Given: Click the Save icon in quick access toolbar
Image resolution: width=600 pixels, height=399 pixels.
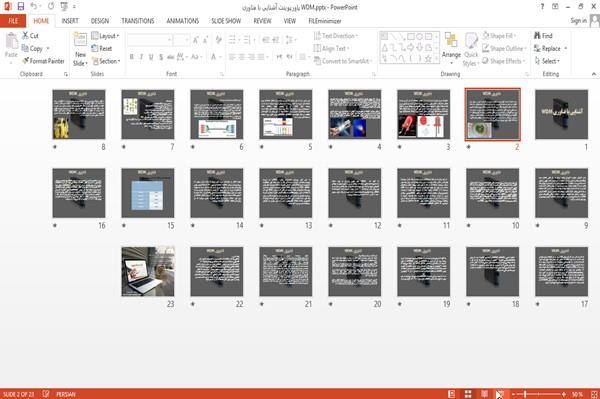Looking at the screenshot, I should click(x=20, y=7).
